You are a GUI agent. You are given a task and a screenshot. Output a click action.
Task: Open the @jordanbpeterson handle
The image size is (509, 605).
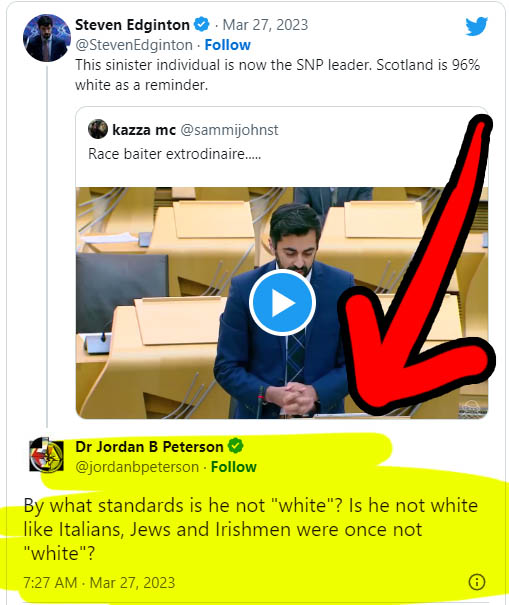(137, 467)
